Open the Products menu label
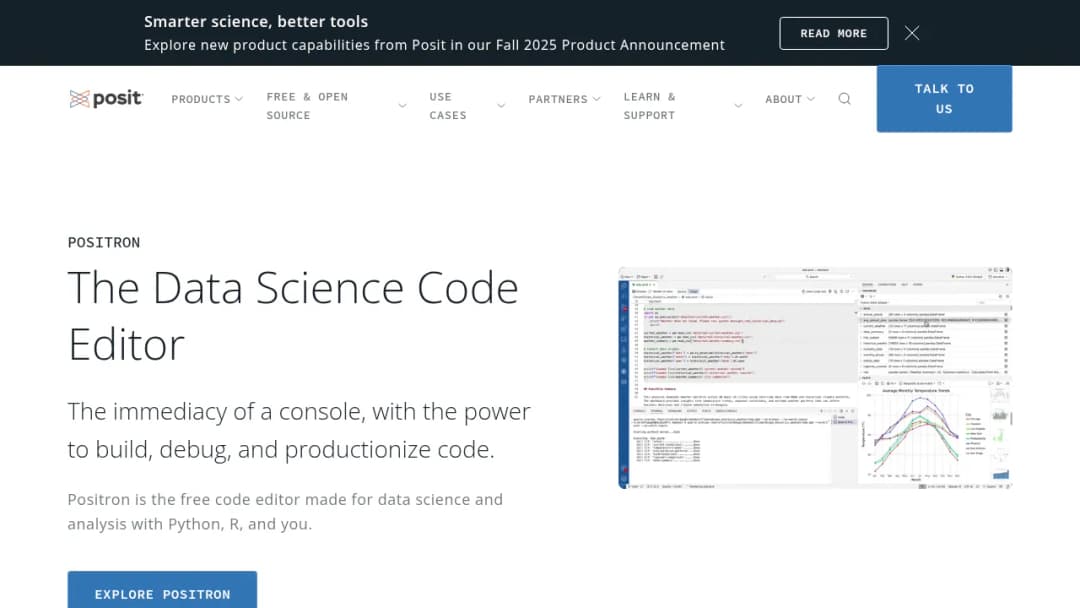1080x608 pixels. point(200,99)
